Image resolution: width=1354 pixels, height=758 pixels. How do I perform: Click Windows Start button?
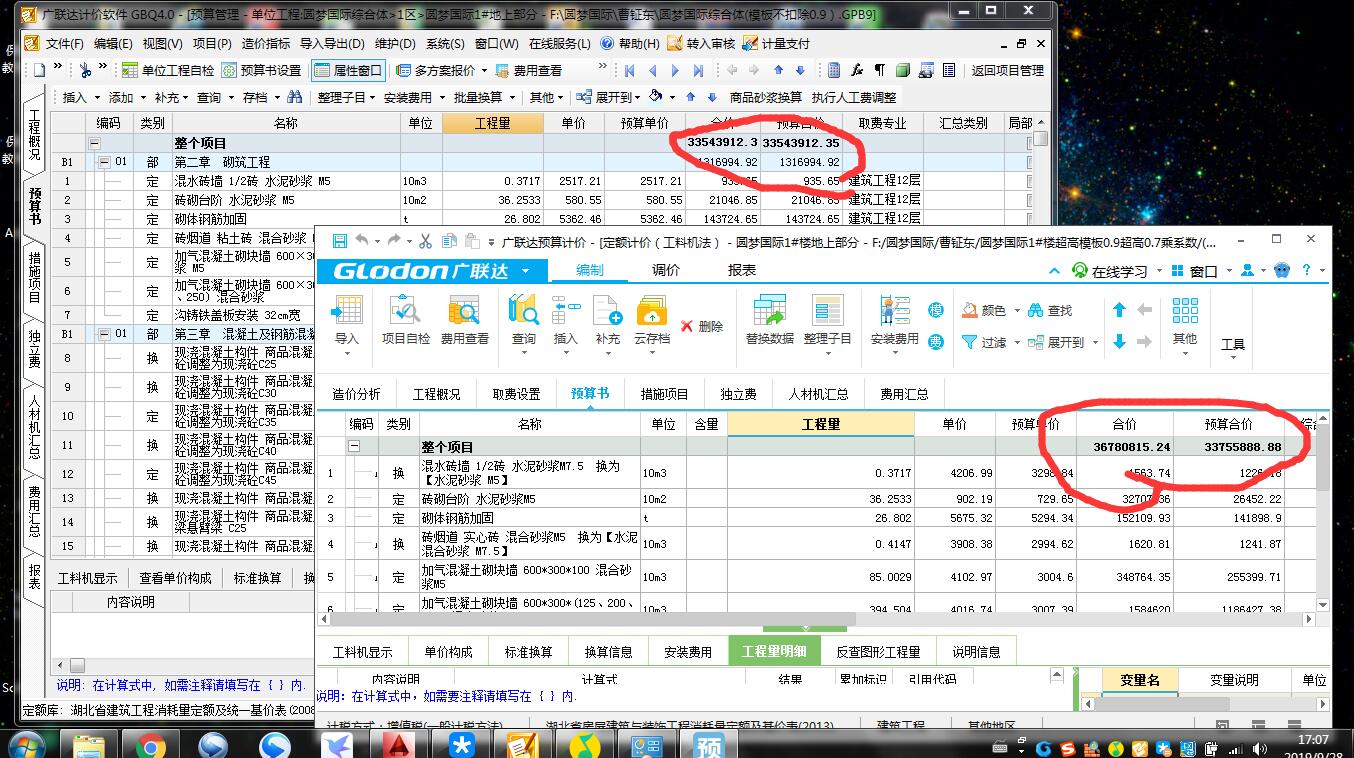coord(27,745)
